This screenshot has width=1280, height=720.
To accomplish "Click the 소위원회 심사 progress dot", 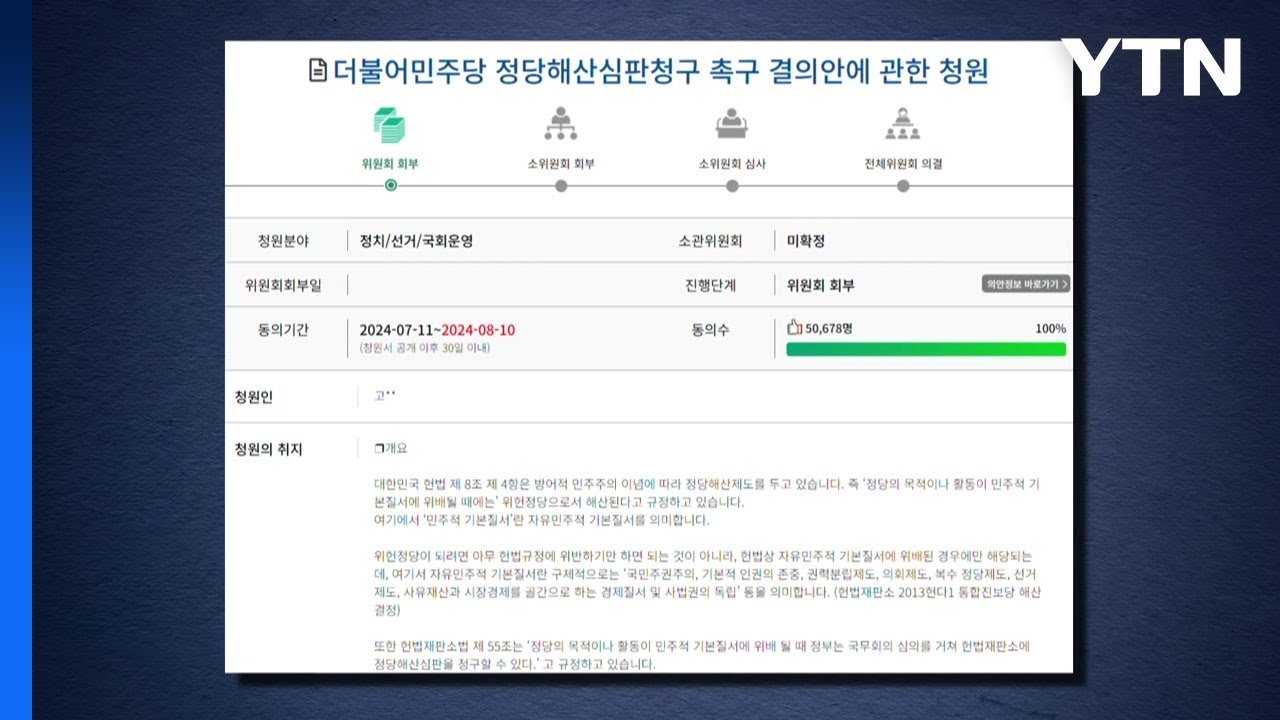I will pos(732,186).
